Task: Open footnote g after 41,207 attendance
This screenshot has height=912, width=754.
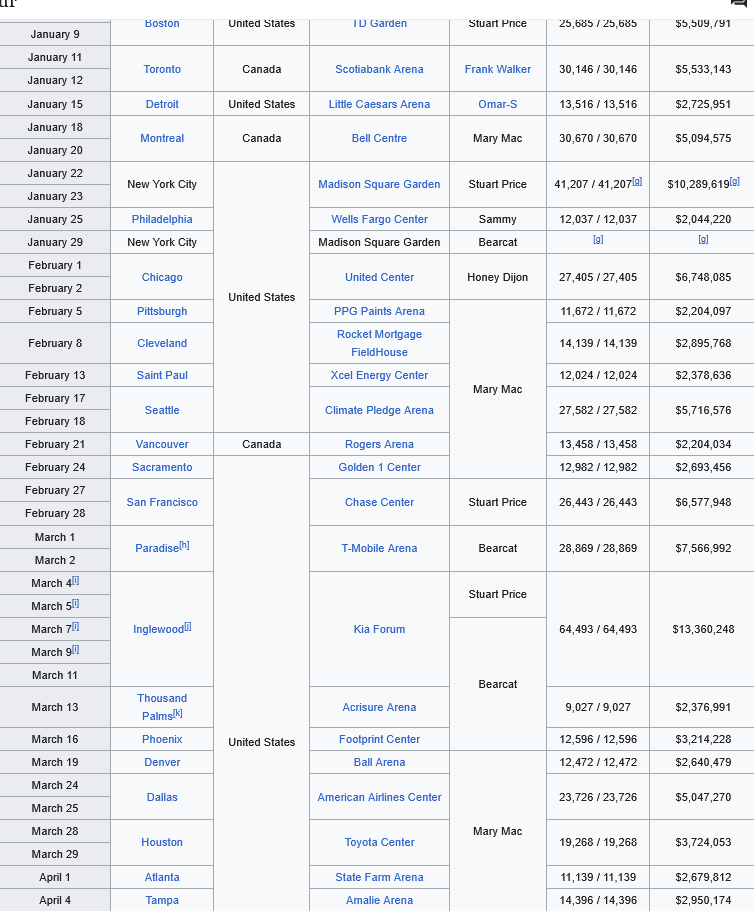Action: [637, 181]
